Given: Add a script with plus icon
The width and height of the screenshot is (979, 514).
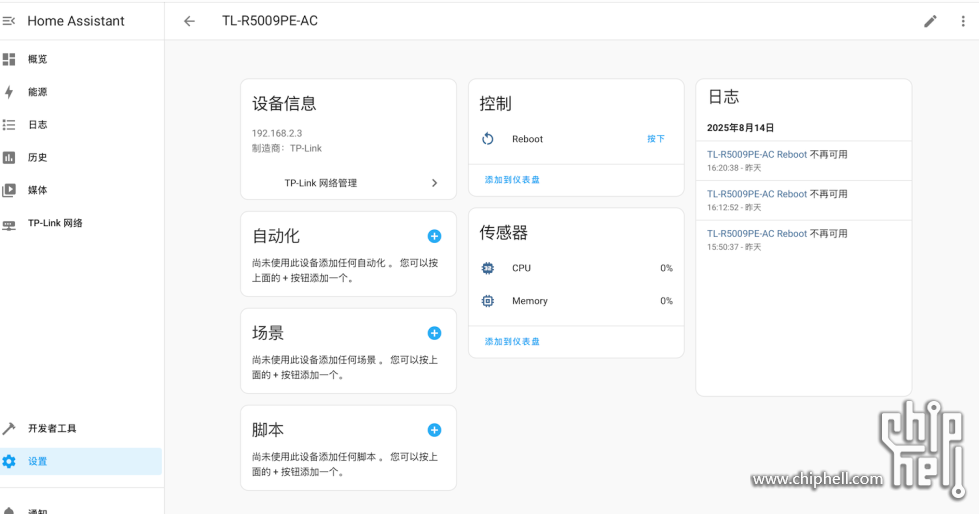Looking at the screenshot, I should 435,430.
